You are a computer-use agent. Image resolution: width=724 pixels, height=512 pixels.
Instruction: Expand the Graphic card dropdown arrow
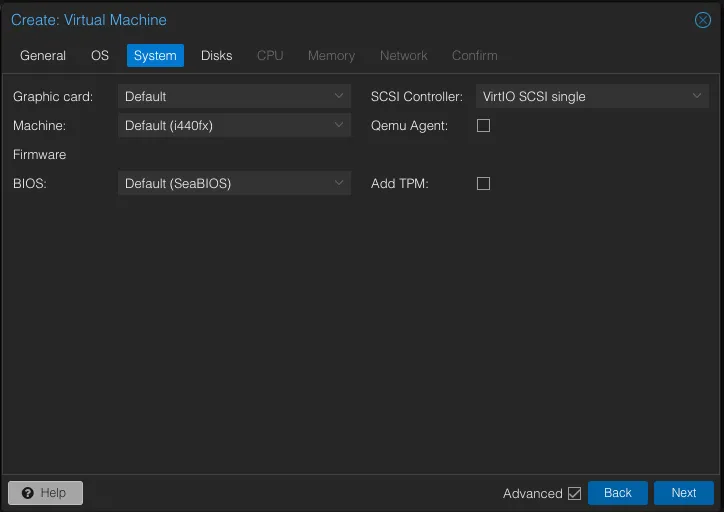(x=339, y=97)
